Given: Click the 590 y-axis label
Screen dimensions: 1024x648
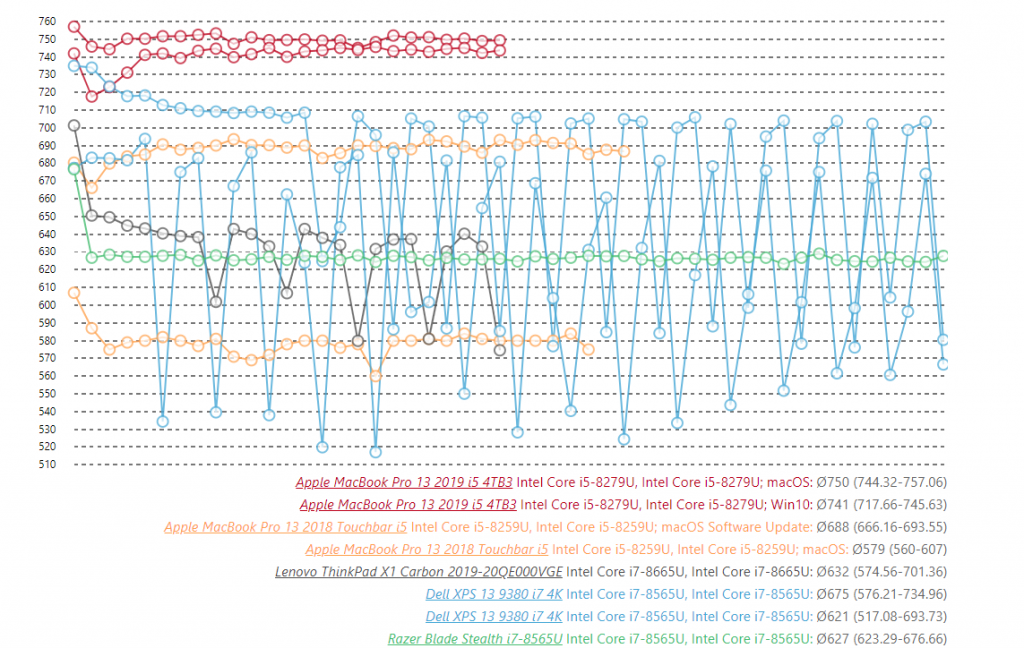Looking at the screenshot, I should pos(47,323).
